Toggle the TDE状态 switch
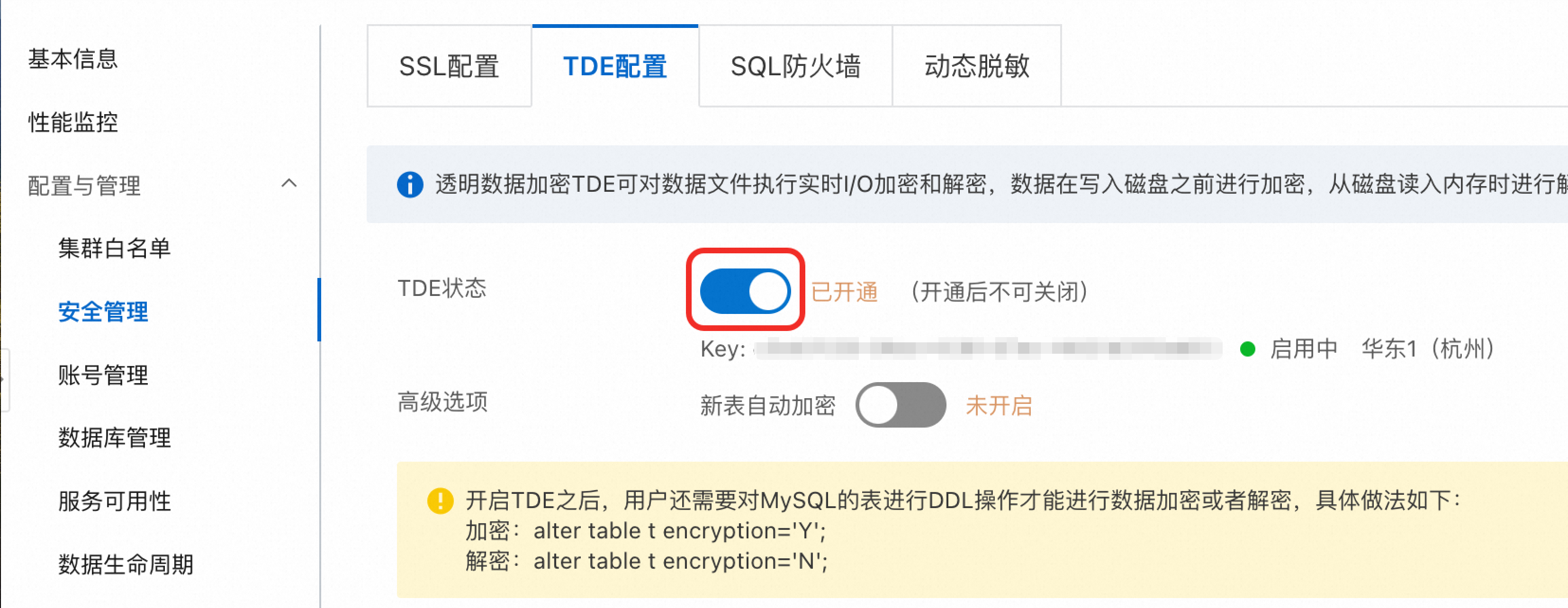The height and width of the screenshot is (608, 1568). [745, 291]
